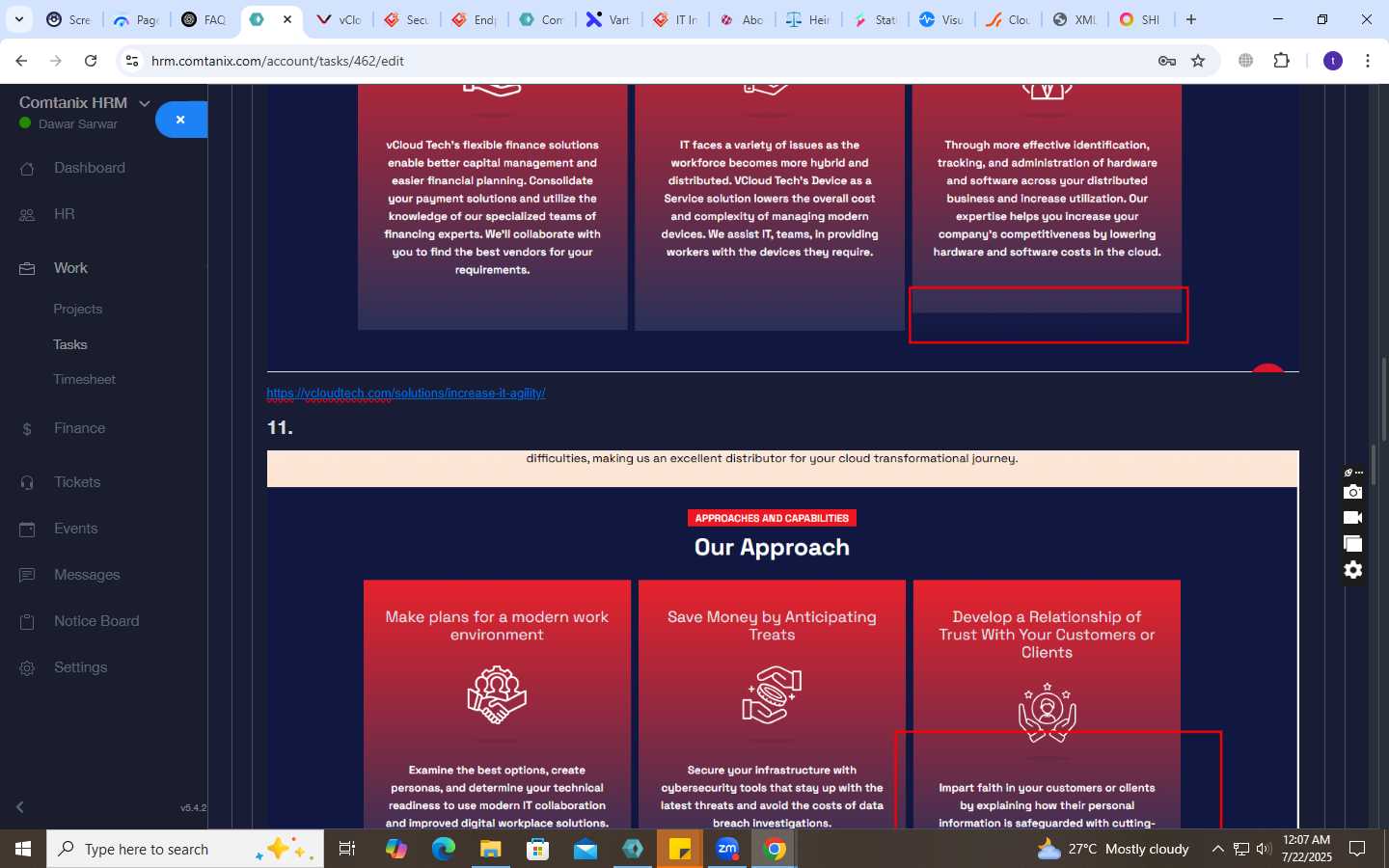
Task: Click the taskbar search box
Action: 185,849
